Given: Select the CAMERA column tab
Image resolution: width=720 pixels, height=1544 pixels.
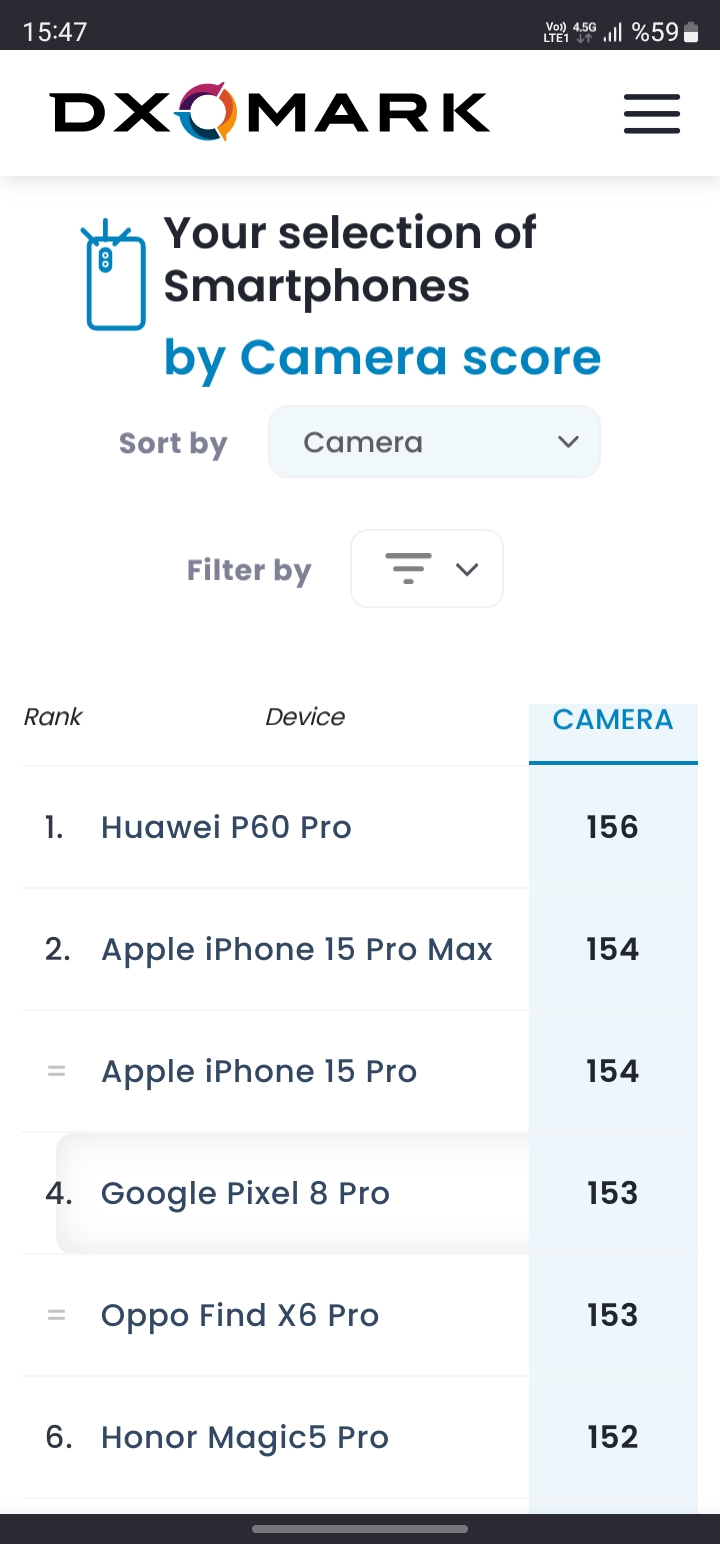Looking at the screenshot, I should 613,721.
